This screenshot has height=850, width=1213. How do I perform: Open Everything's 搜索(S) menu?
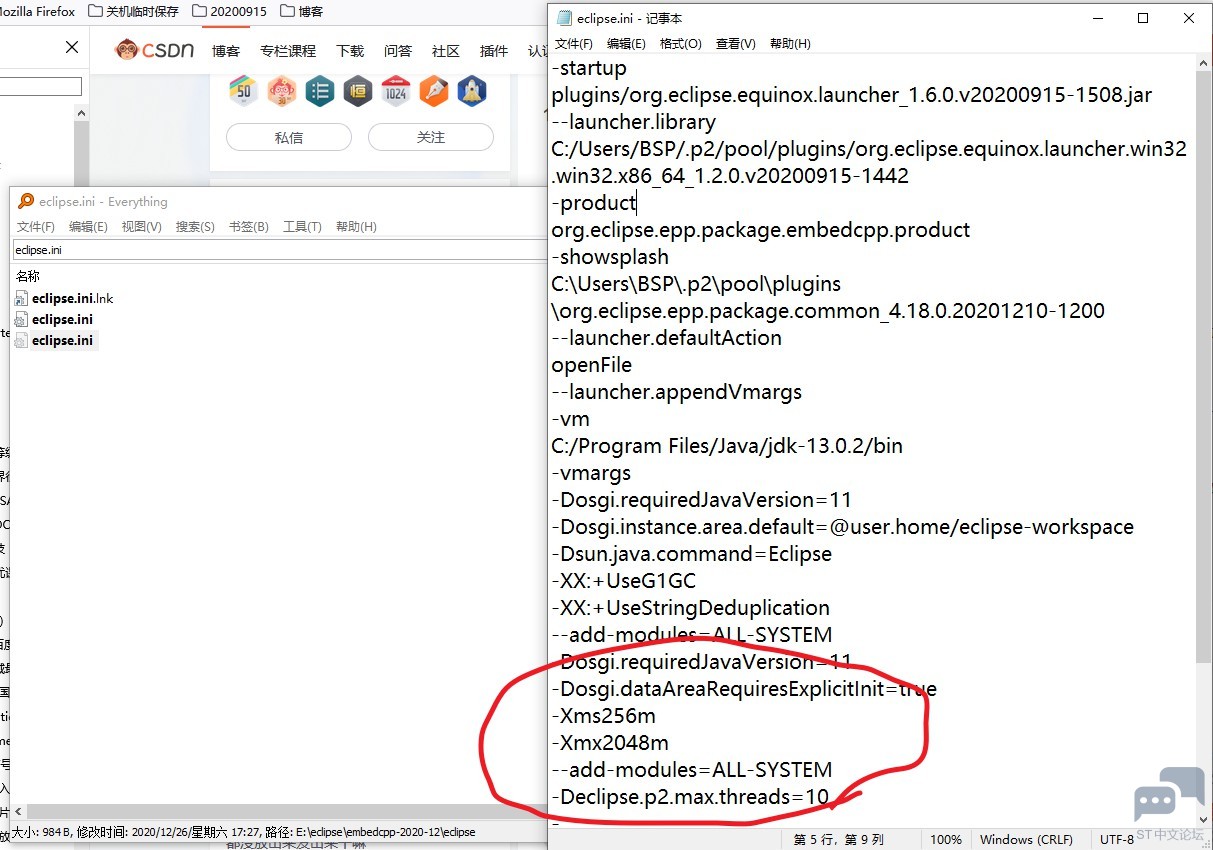tap(195, 227)
